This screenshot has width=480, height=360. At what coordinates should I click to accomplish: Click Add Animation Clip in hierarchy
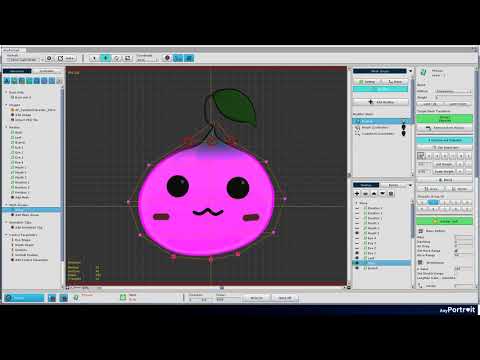click(x=28, y=227)
